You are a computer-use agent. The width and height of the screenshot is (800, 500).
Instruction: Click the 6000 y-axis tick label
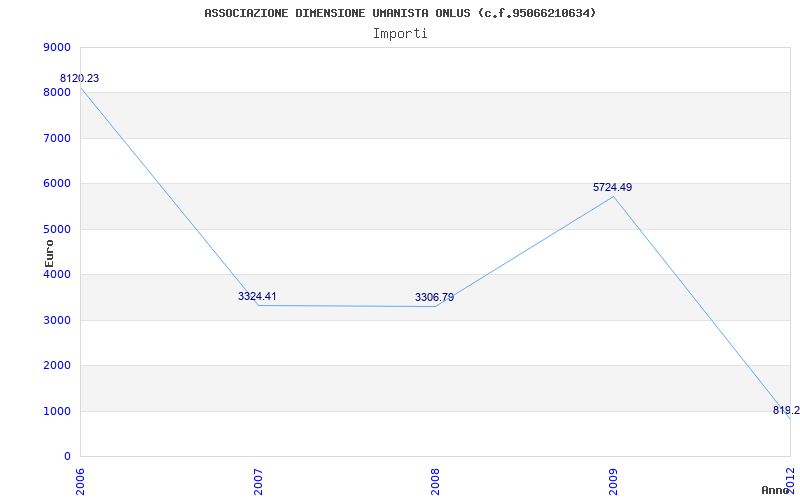tap(58, 183)
